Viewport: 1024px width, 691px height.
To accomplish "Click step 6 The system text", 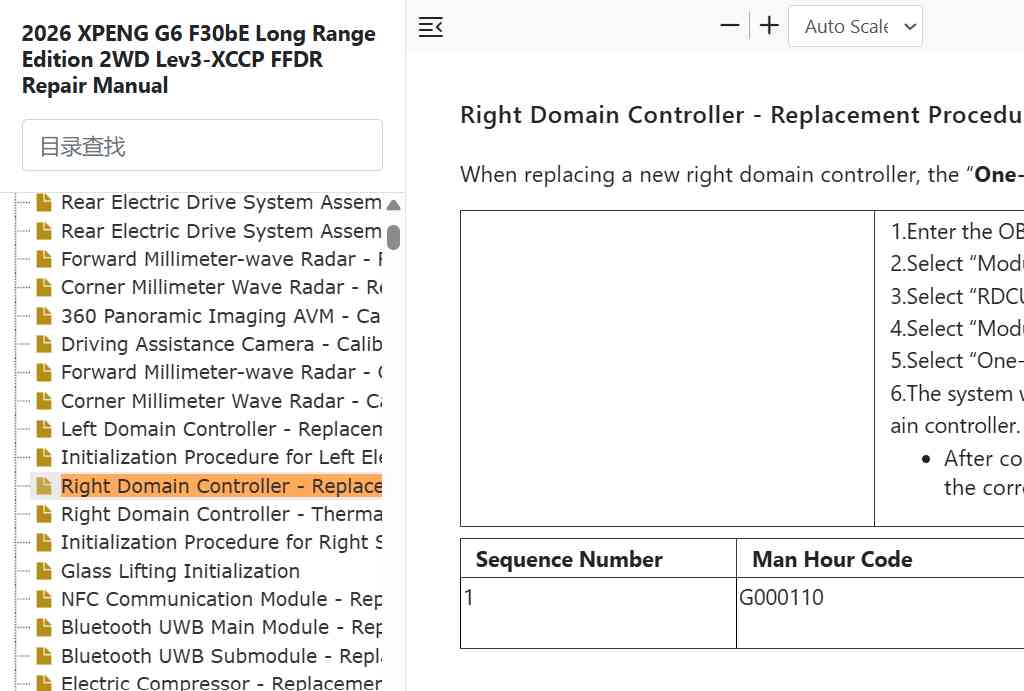I will click(x=957, y=394).
